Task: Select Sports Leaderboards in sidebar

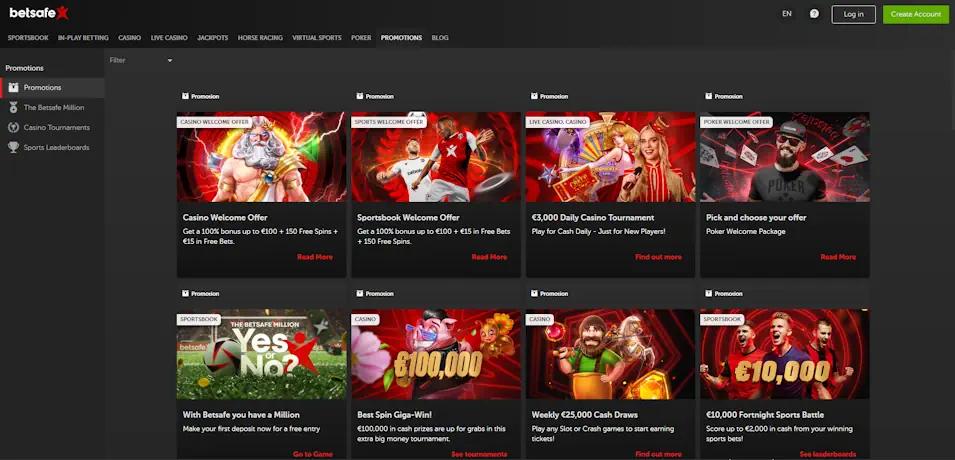Action: tap(56, 147)
